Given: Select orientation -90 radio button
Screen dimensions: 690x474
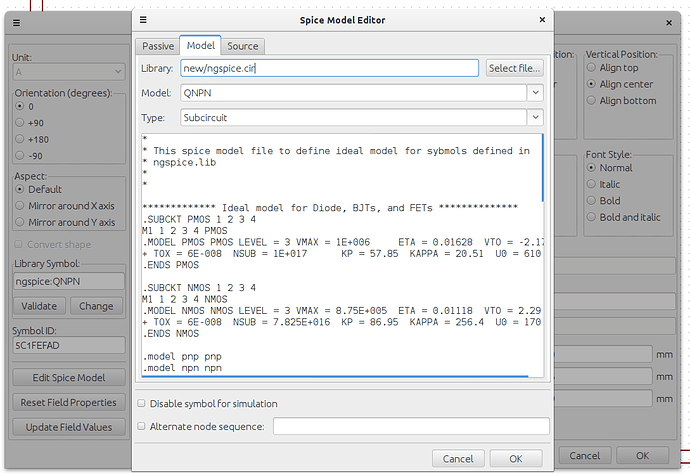Looking at the screenshot, I should [20, 155].
